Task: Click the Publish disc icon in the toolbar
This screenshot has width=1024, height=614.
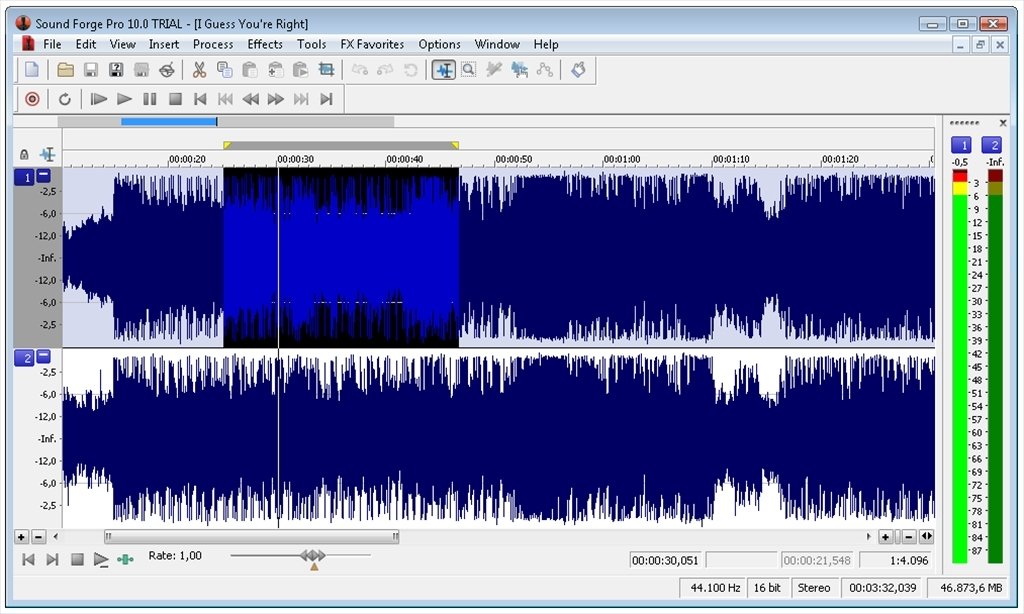Action: [x=167, y=69]
